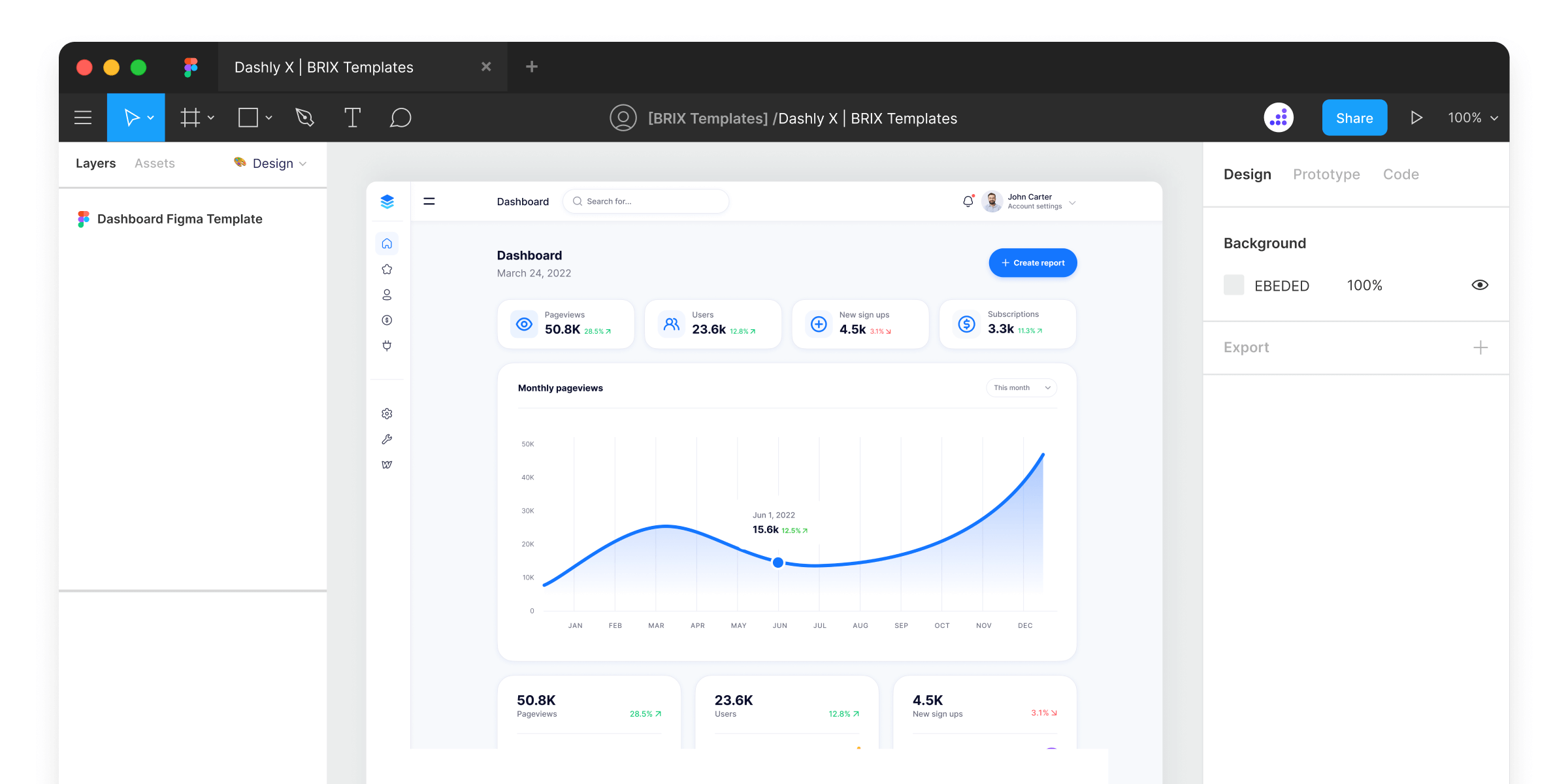Click the Home navigation icon in sidebar

(387, 244)
